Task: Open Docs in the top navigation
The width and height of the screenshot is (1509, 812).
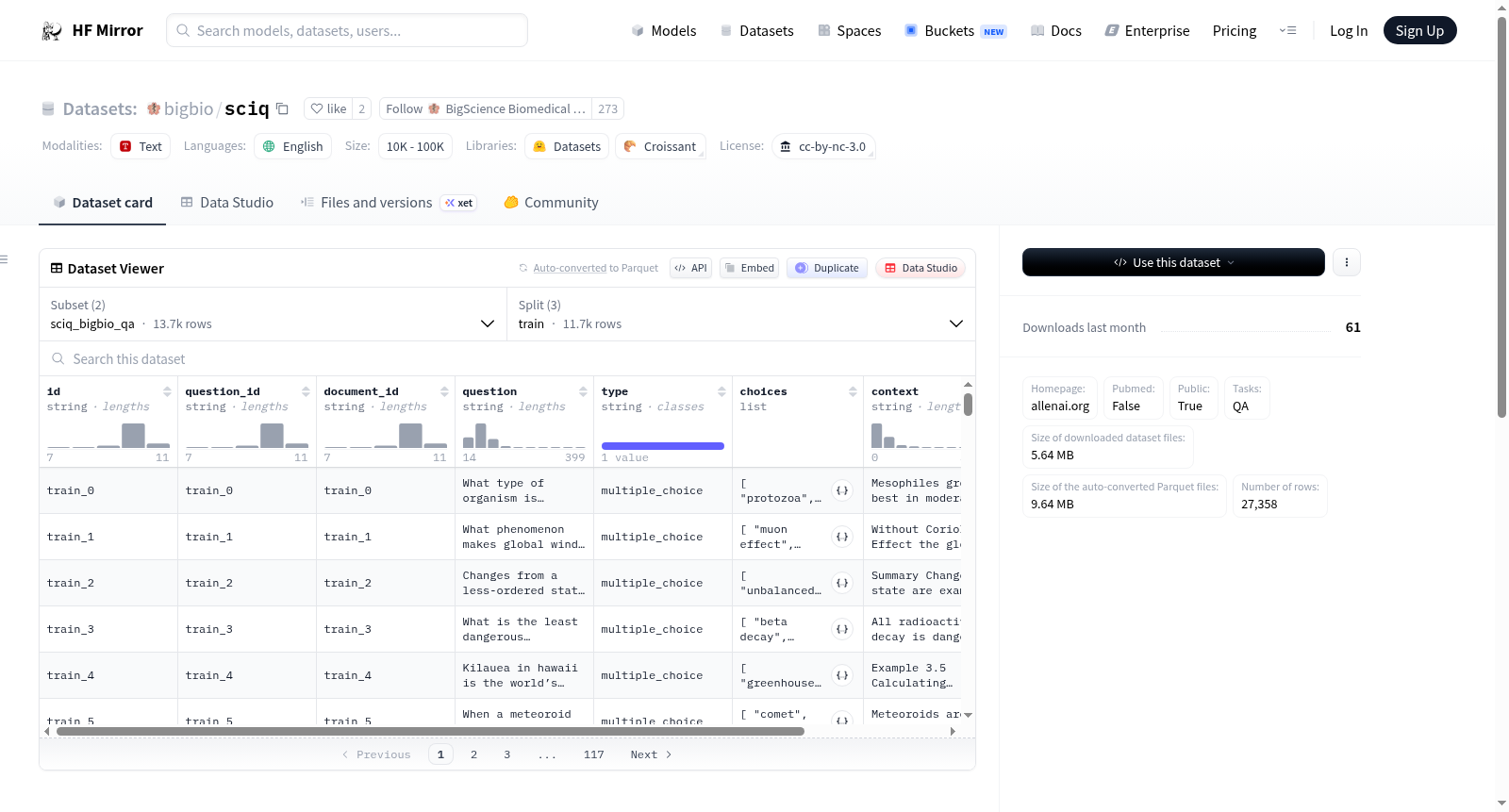Action: 1056,31
